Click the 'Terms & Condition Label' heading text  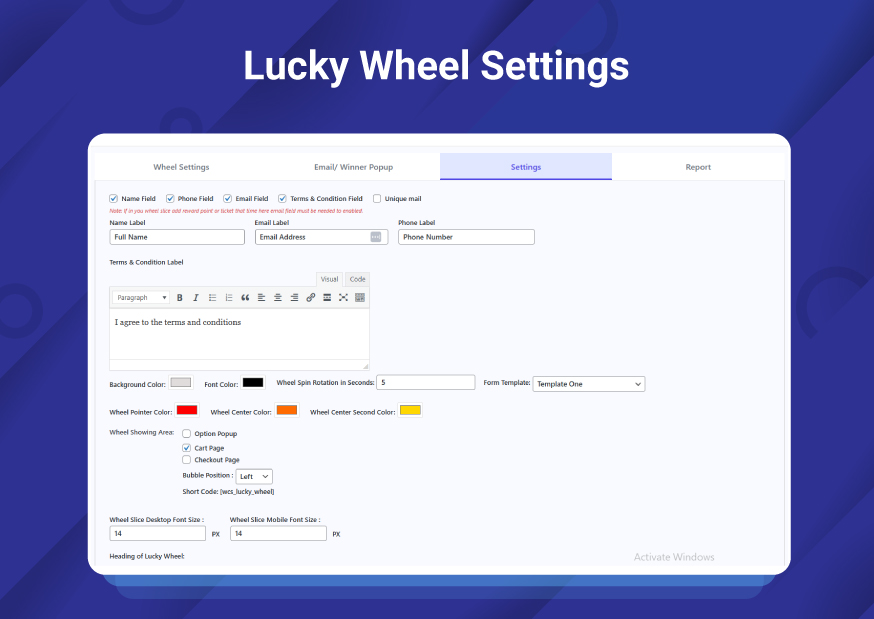(146, 262)
